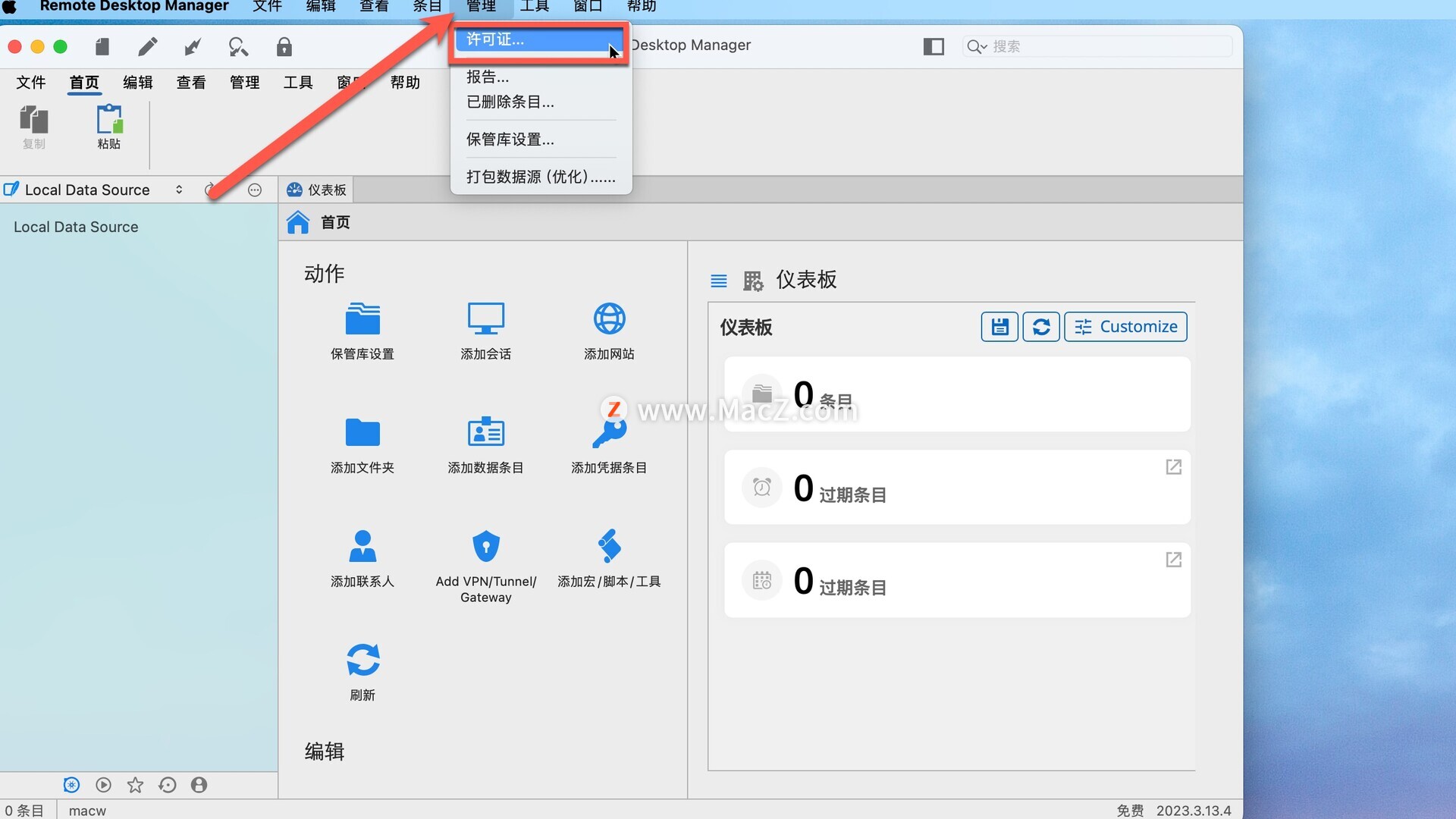Toggle the sidebar layout button near search

tap(934, 46)
